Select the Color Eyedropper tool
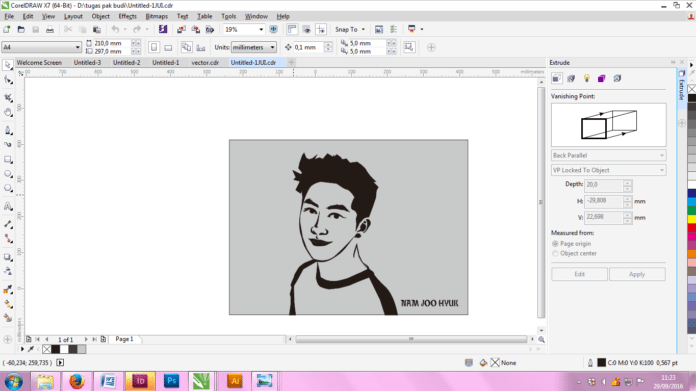Viewport: 696px width, 391px height. (x=8, y=289)
